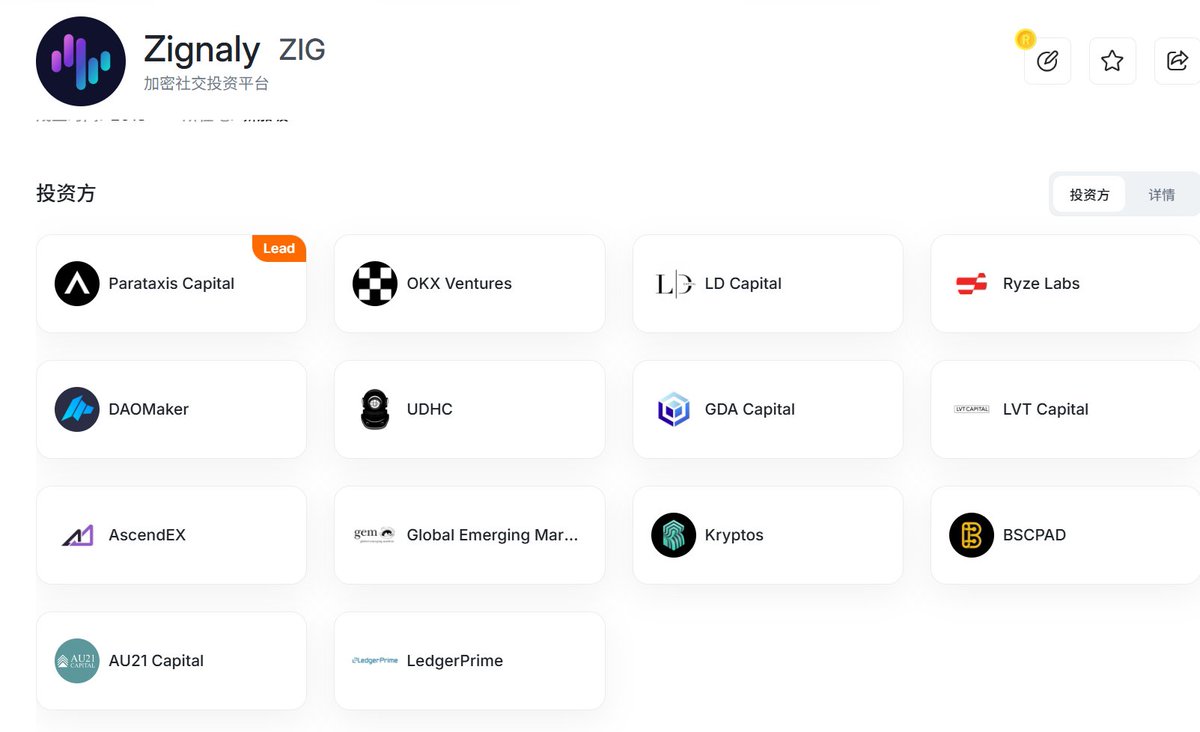Viewport: 1200px width, 732px height.
Task: Favorite Zignaly with the star icon
Action: (1112, 61)
